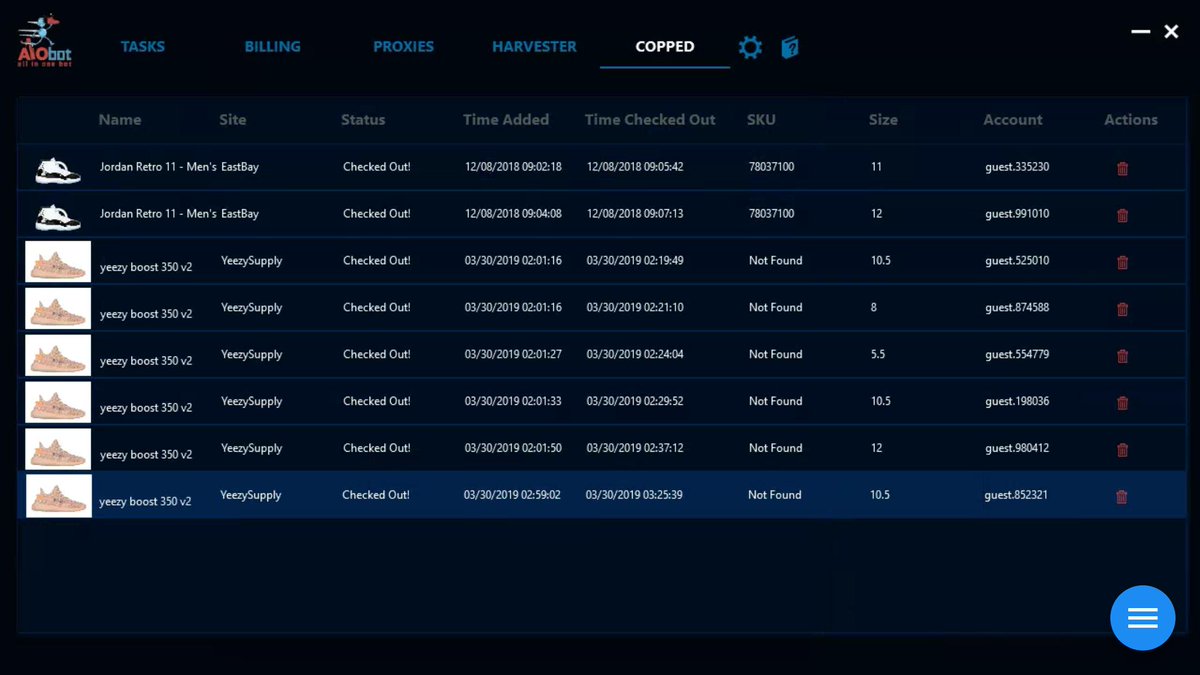Screen dimensions: 1200x675
Task: Click the yeezy thumbnail in guest.198036 row
Action: point(58,403)
